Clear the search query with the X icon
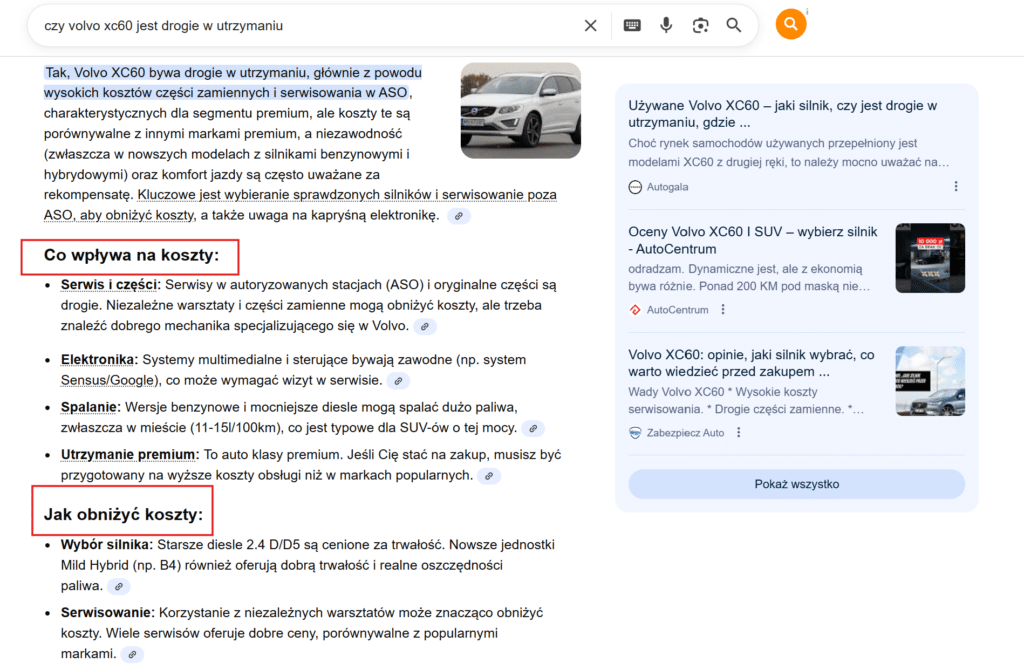1024x670 pixels. click(x=590, y=24)
